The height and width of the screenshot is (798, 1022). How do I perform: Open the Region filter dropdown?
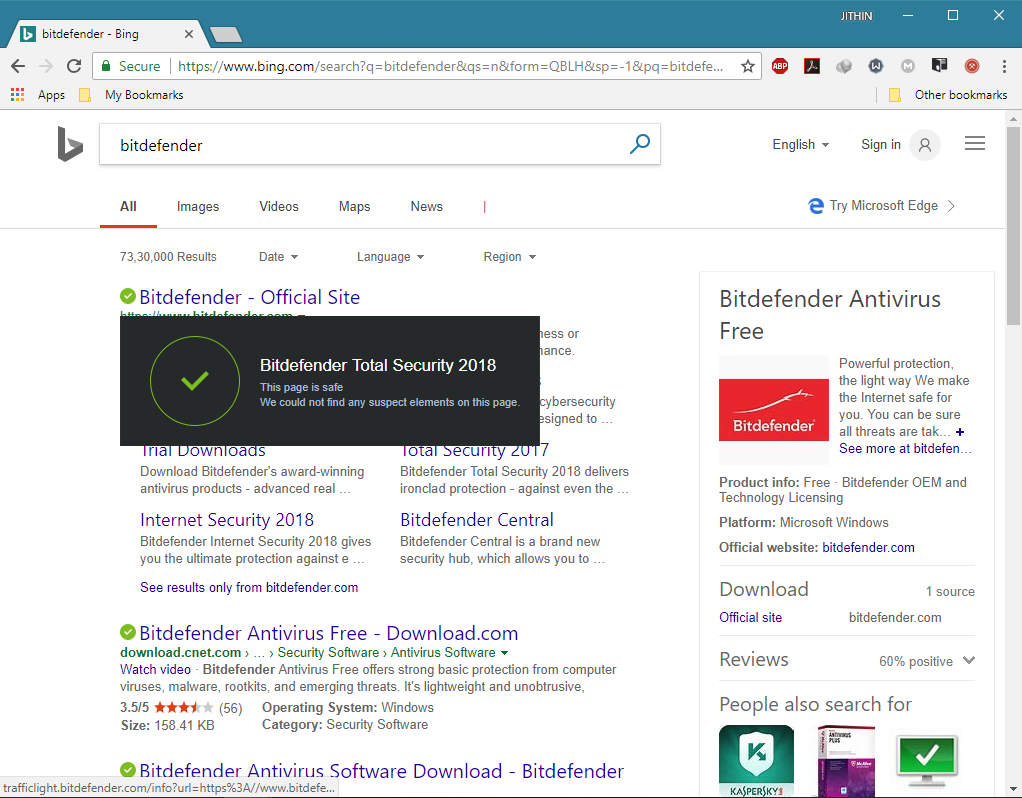[510, 257]
